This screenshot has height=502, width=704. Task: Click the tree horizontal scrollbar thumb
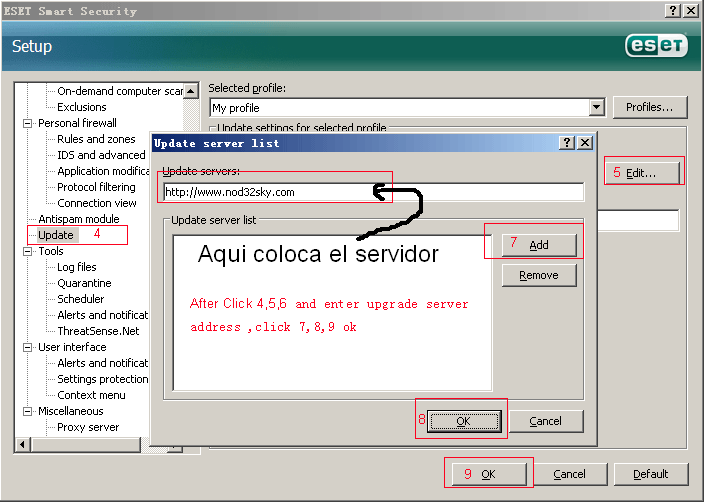[x=86, y=445]
